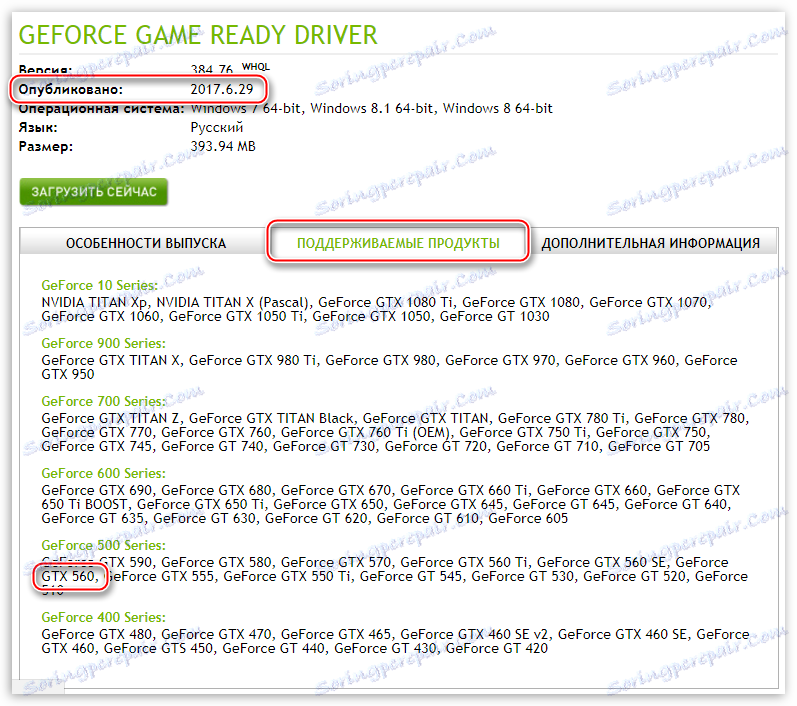Click GeForce GTS 450 entry
Image resolution: width=797 pixels, height=706 pixels.
click(x=158, y=649)
